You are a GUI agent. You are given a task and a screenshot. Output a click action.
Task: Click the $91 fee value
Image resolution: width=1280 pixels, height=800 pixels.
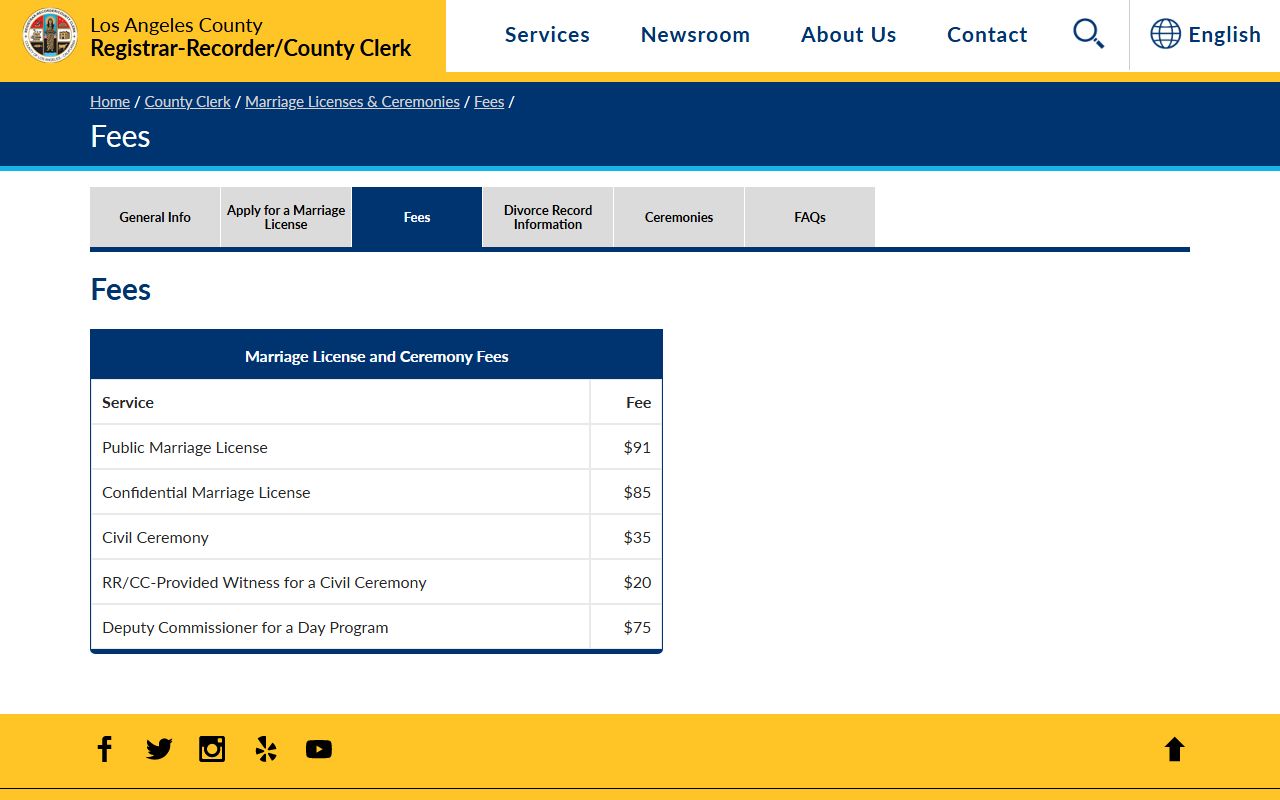(637, 447)
